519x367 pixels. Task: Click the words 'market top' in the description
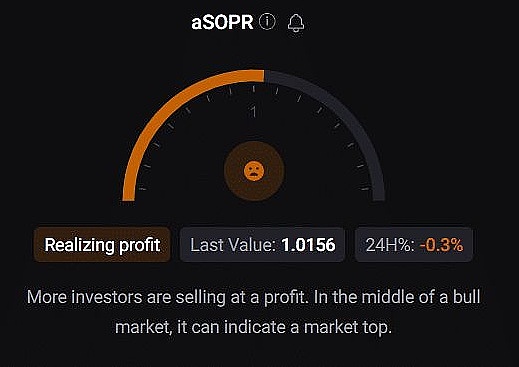(347, 327)
